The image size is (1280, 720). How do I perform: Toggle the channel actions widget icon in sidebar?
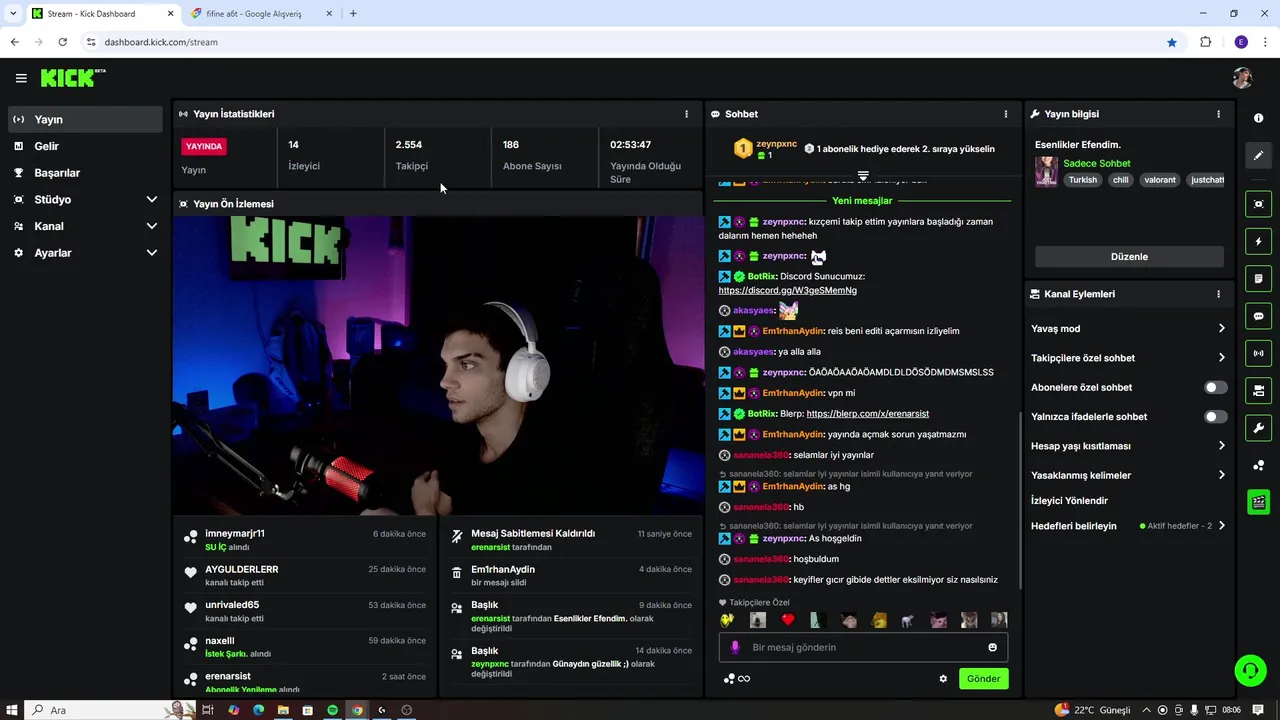1258,390
